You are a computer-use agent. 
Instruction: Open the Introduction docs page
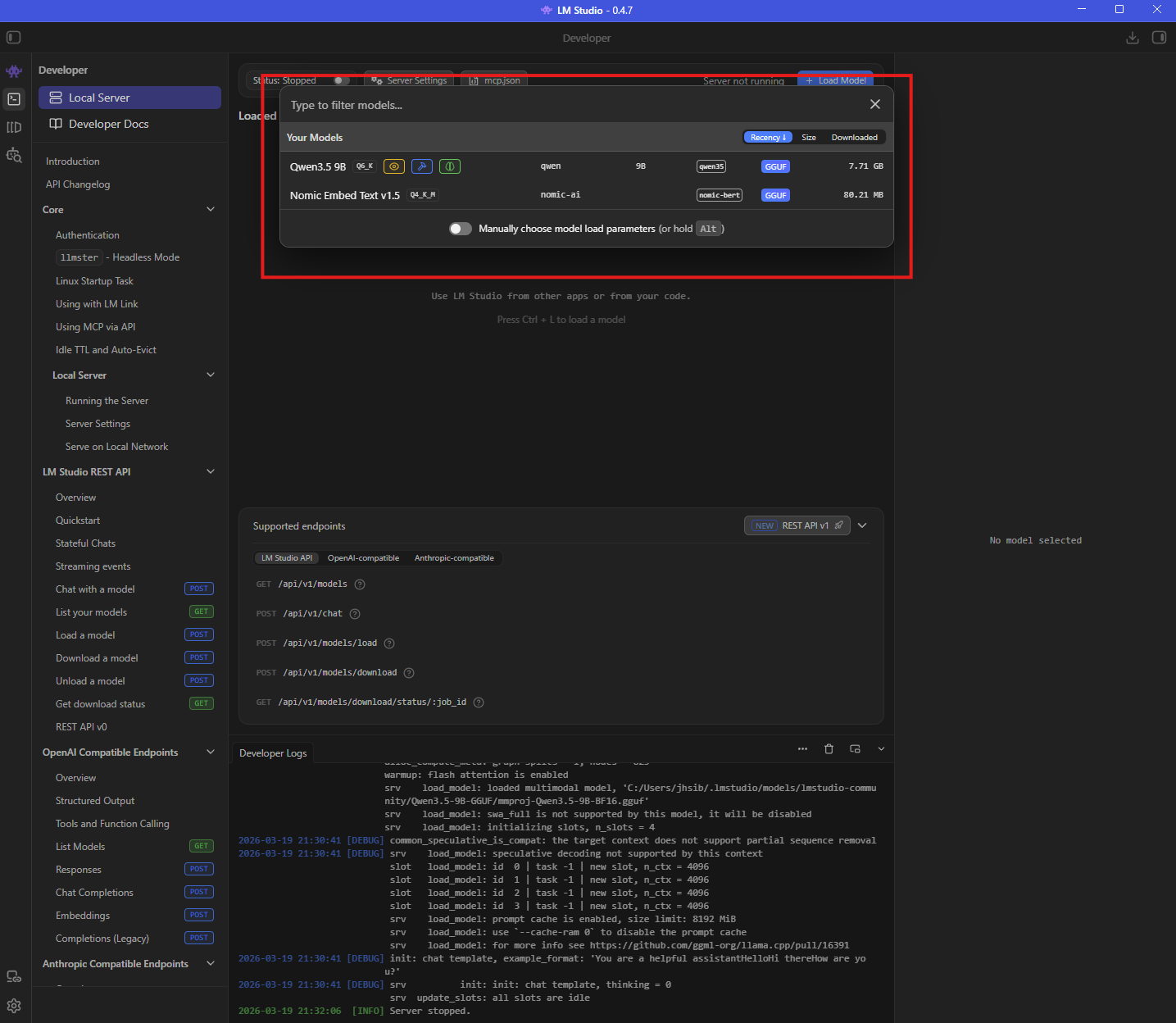coord(73,161)
